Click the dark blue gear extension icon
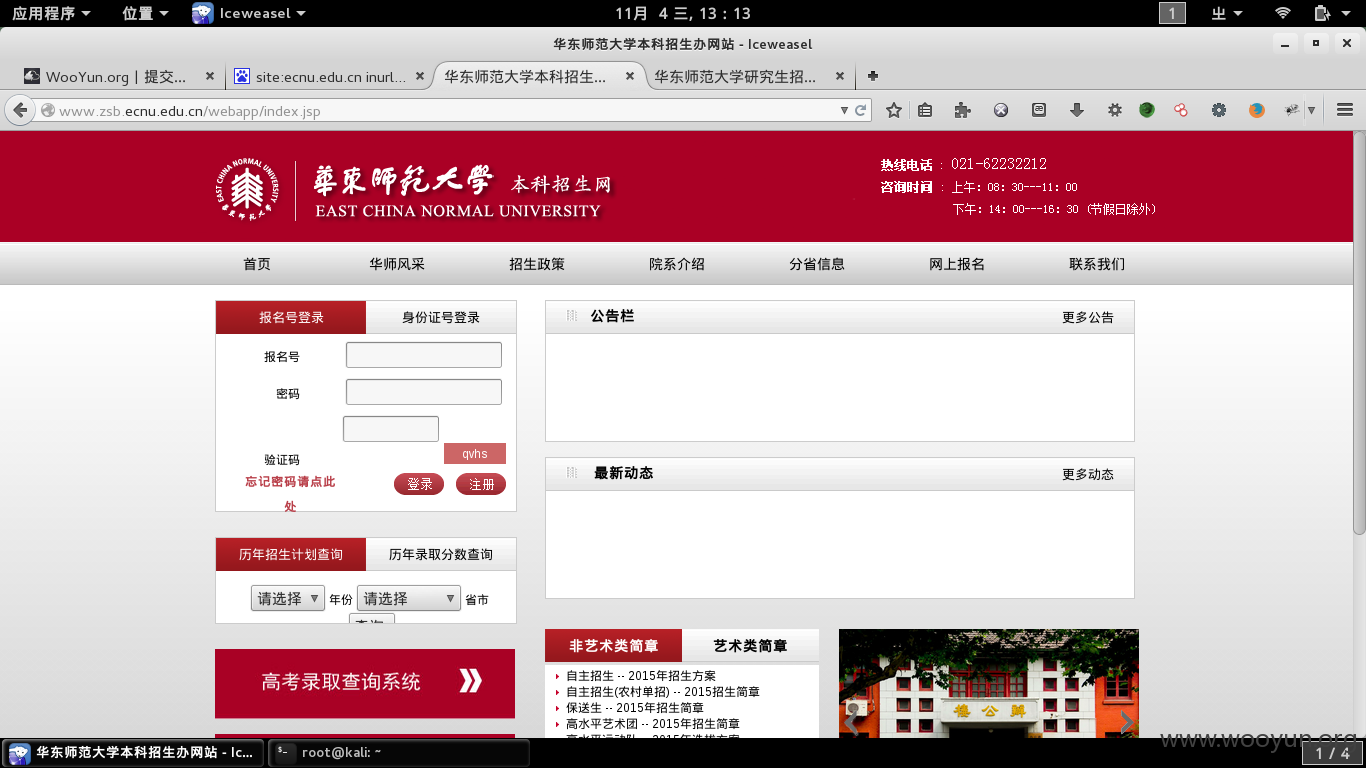 click(1219, 111)
